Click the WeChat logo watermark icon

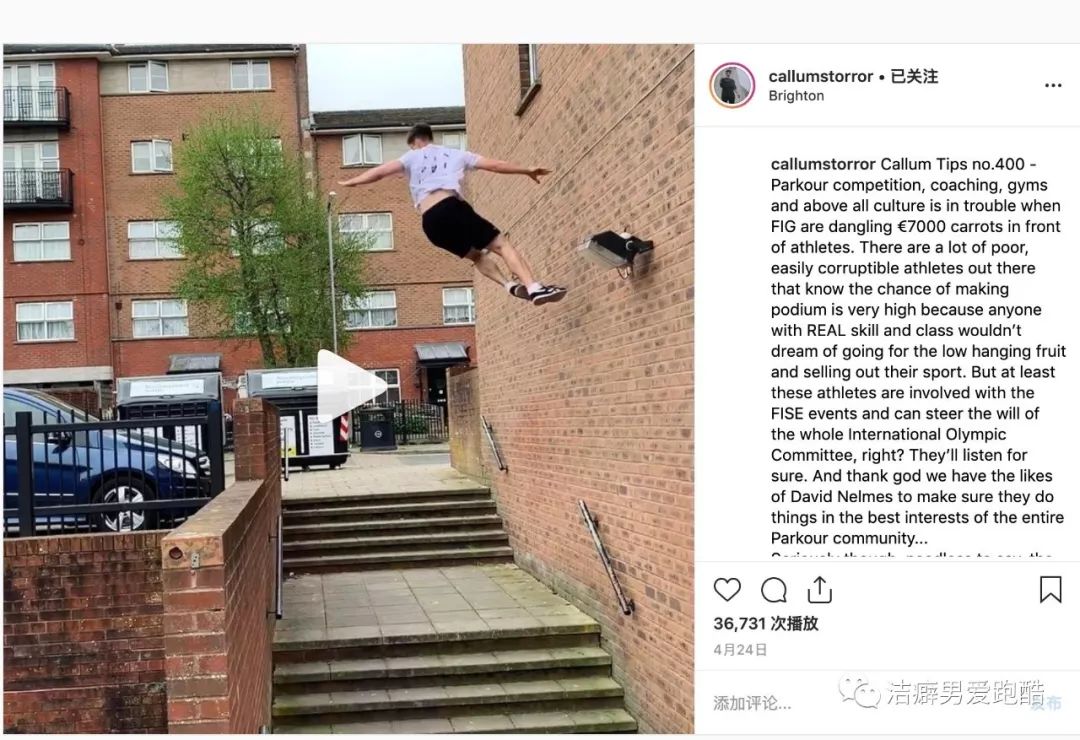859,692
